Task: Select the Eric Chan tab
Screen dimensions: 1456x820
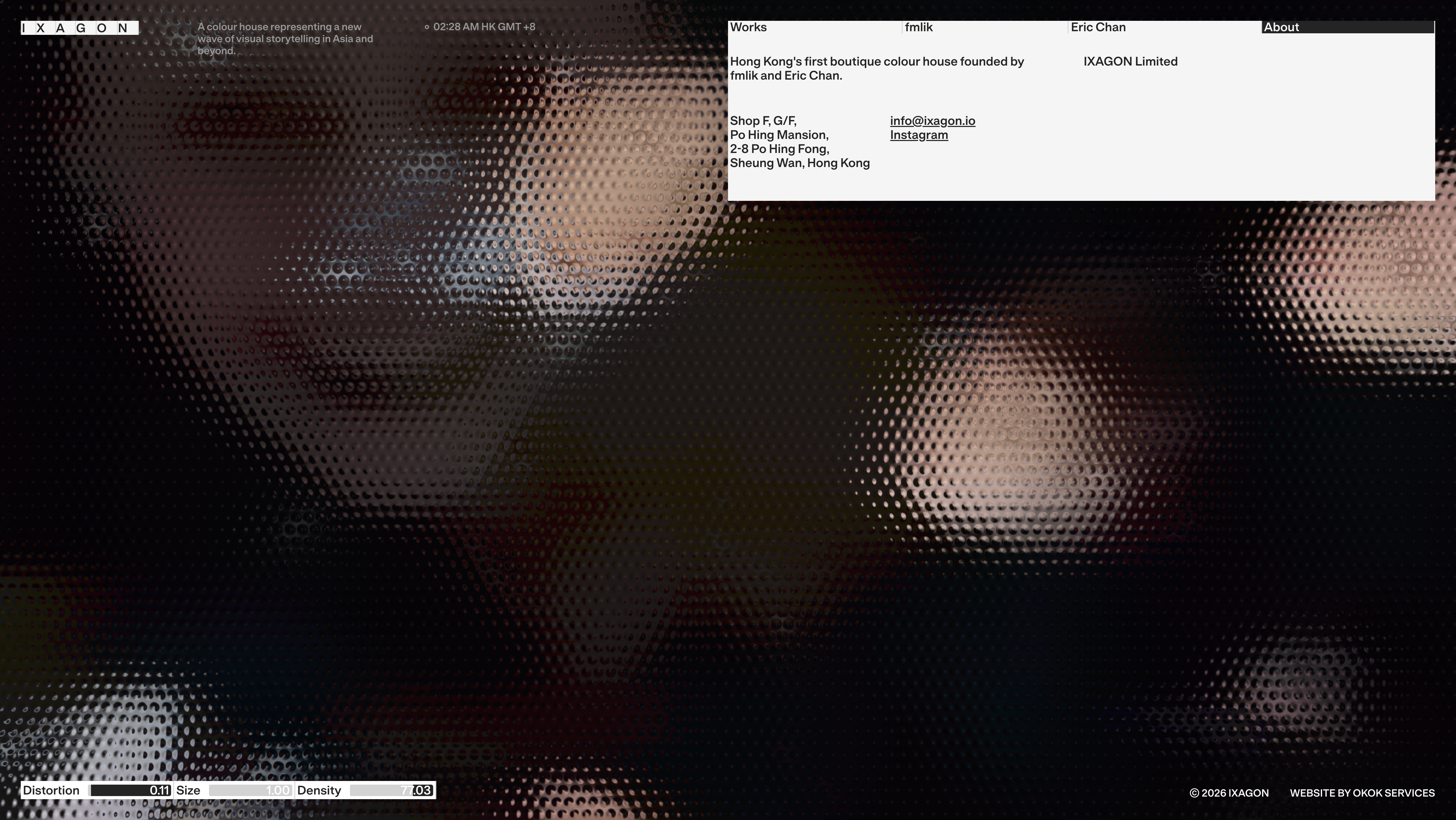Action: coord(1164,27)
